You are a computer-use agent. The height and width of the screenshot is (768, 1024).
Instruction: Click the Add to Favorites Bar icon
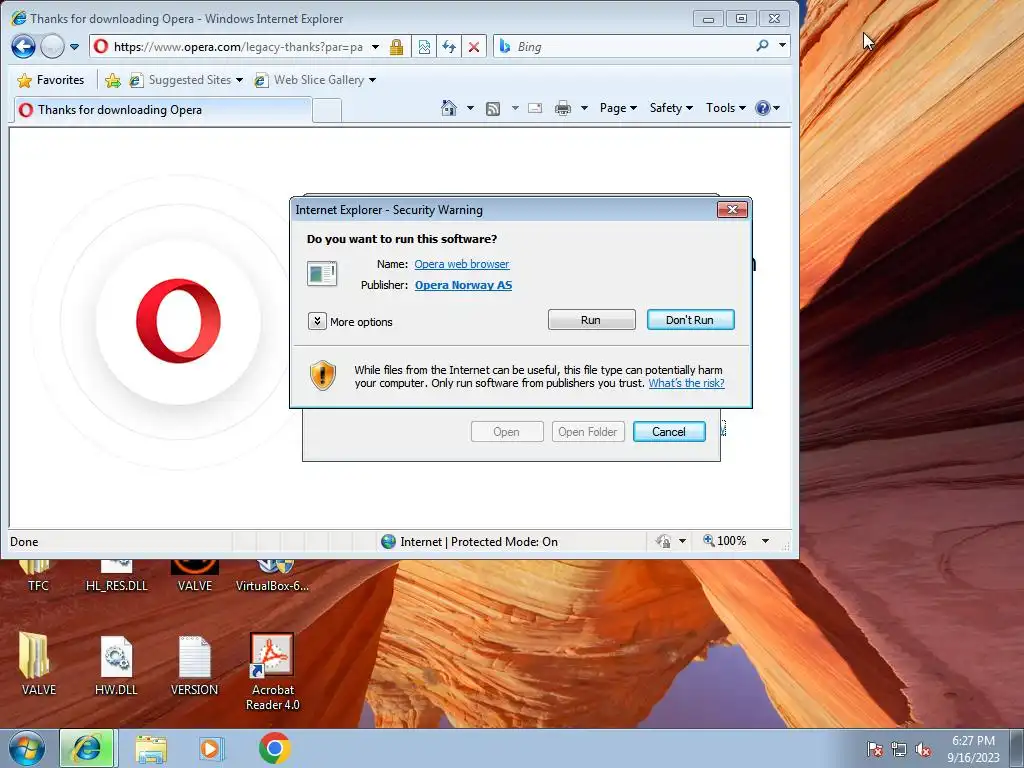(x=113, y=80)
